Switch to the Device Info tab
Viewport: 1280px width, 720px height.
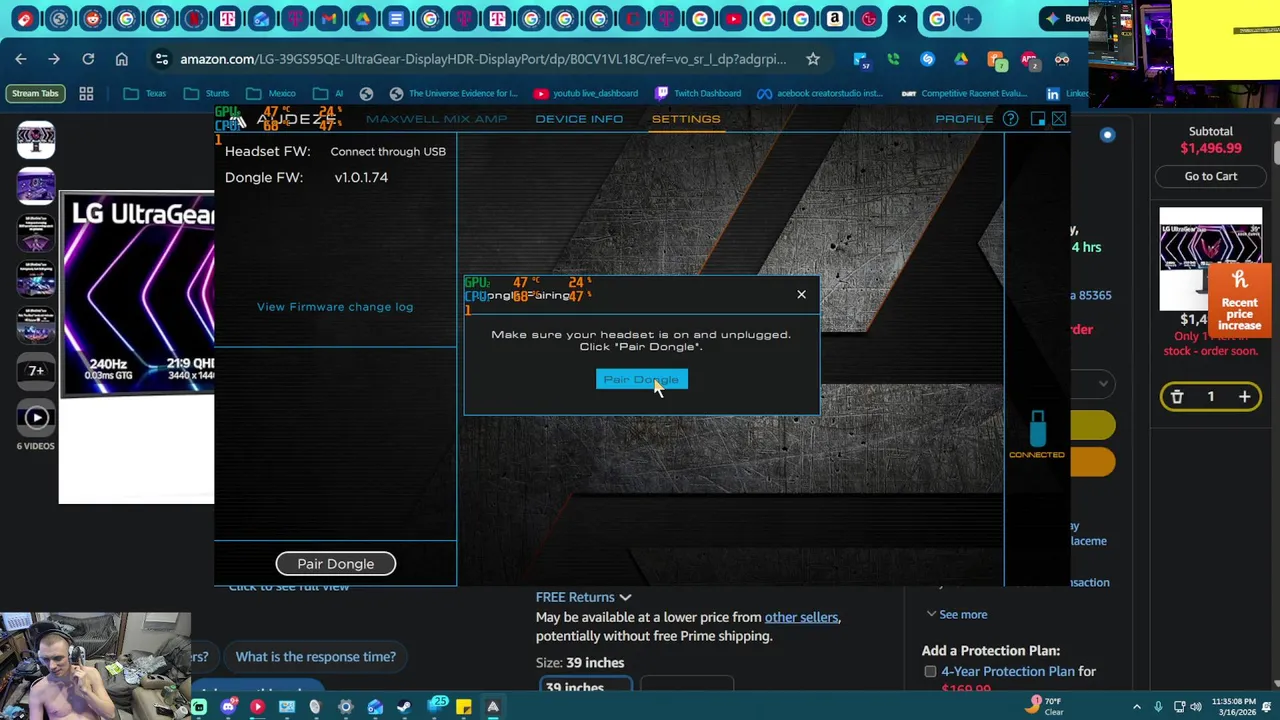[579, 119]
